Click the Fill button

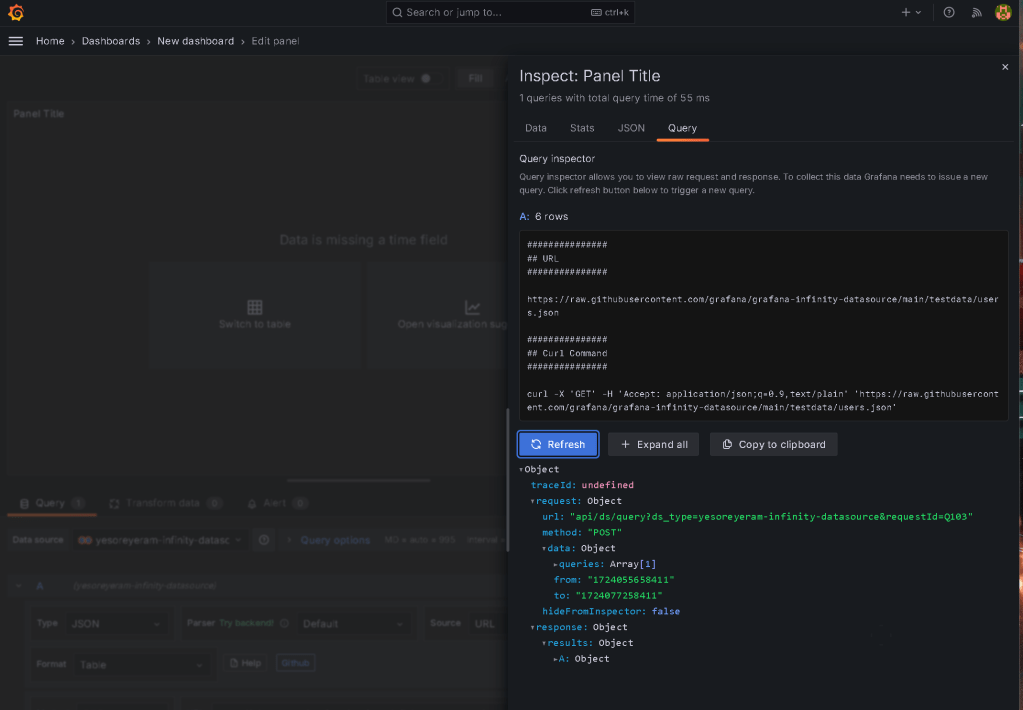pyautogui.click(x=475, y=79)
